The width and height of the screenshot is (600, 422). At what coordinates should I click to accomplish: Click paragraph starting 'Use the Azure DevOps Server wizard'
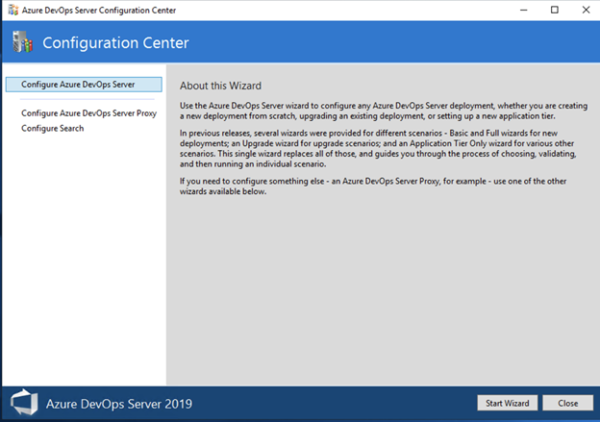383,111
